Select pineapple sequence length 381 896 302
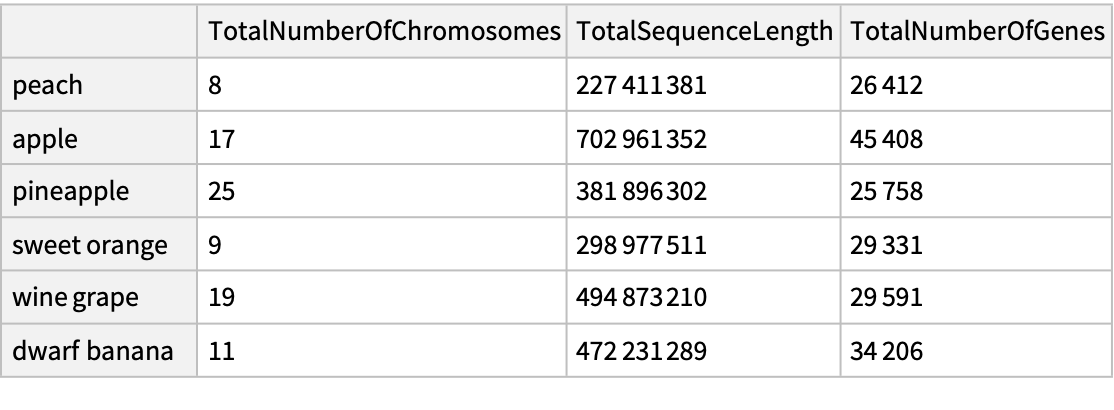The width and height of the screenshot is (1114, 410). [x=642, y=191]
